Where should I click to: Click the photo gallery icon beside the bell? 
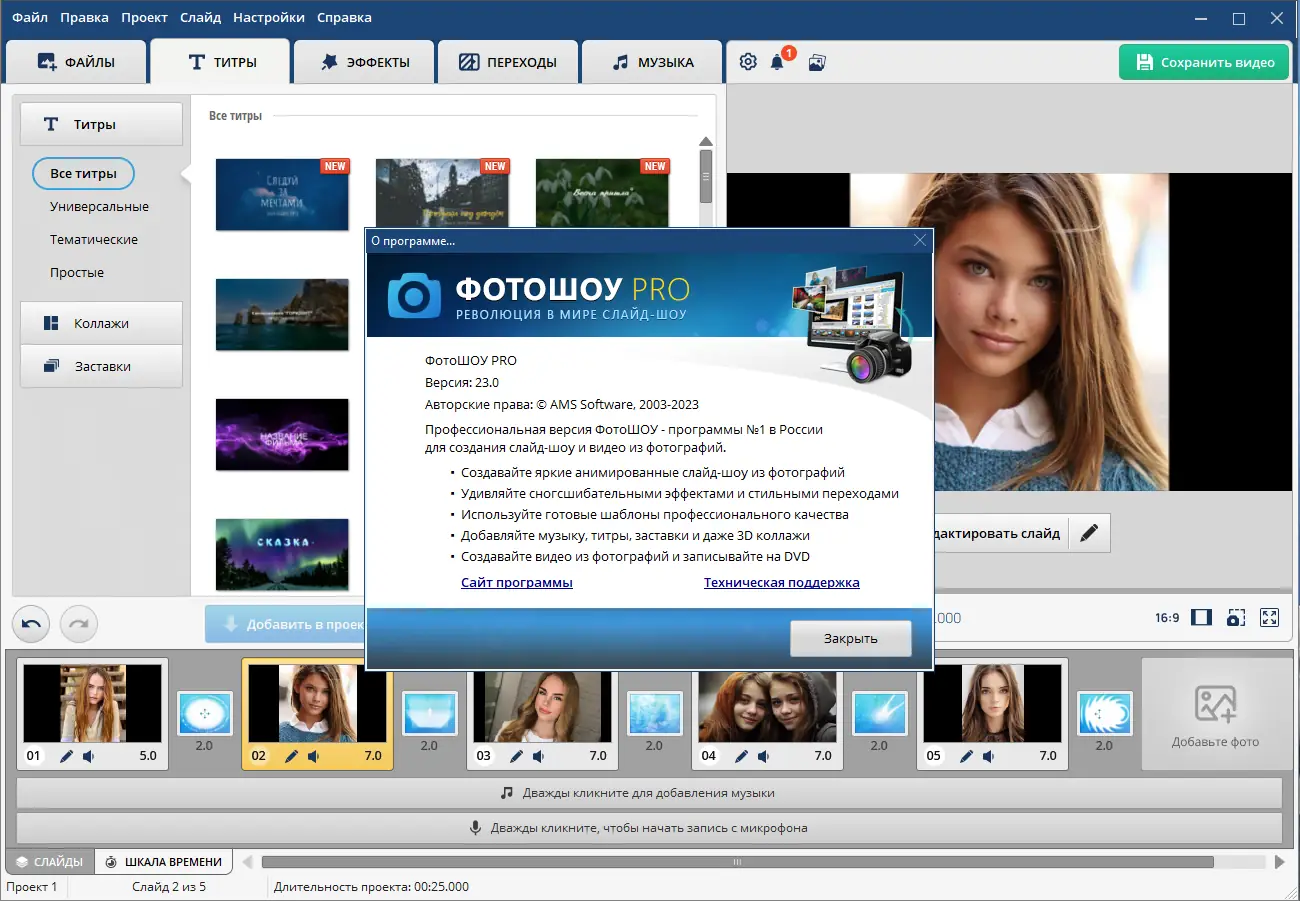tap(817, 62)
